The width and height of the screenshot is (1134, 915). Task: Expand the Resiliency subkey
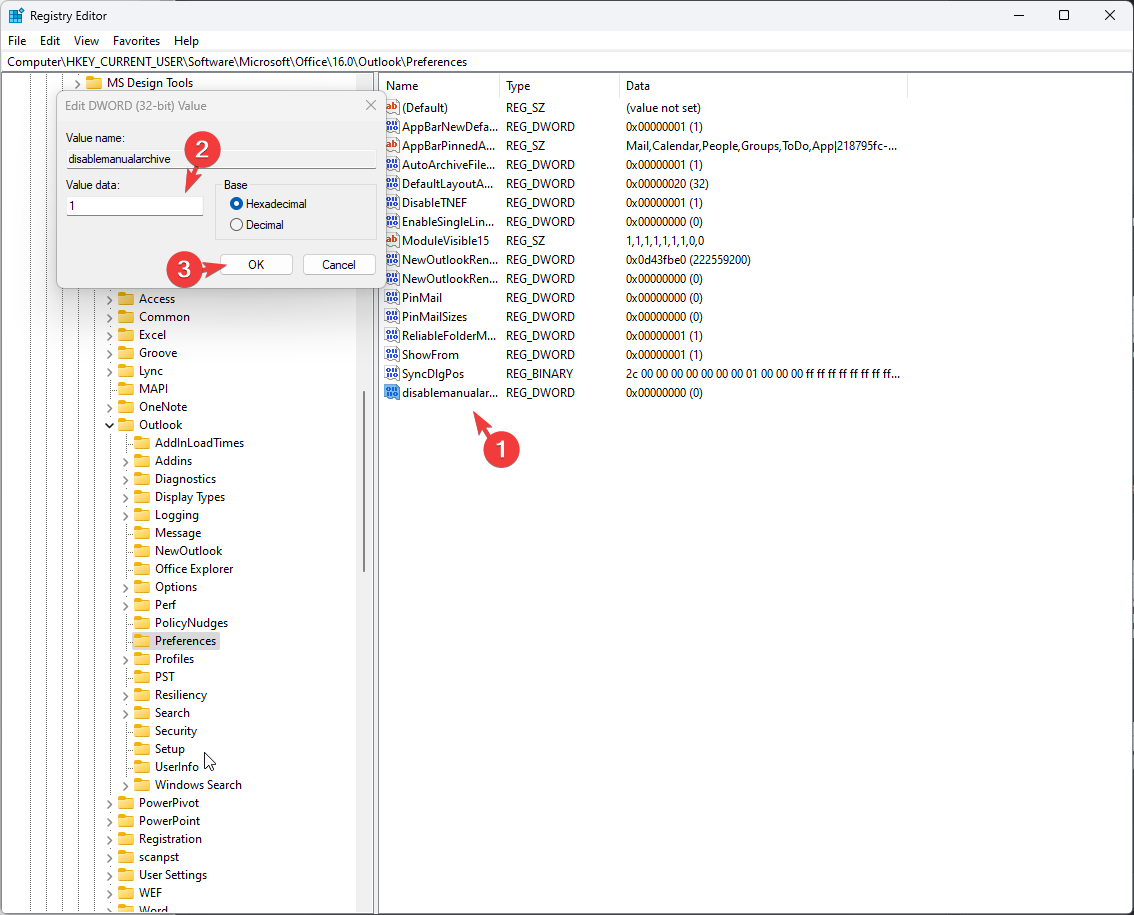(125, 696)
